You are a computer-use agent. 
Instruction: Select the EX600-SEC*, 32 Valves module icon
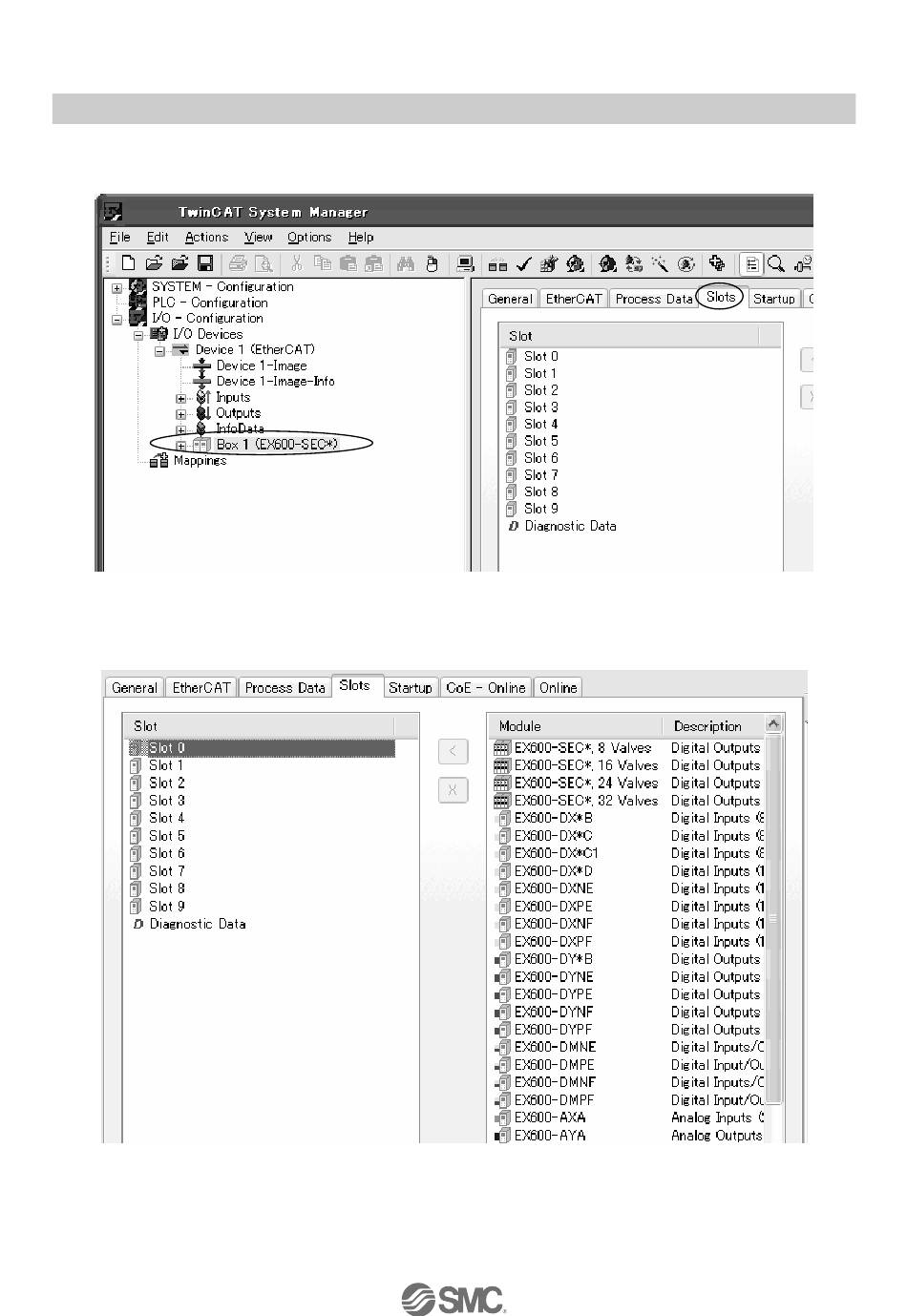(502, 801)
